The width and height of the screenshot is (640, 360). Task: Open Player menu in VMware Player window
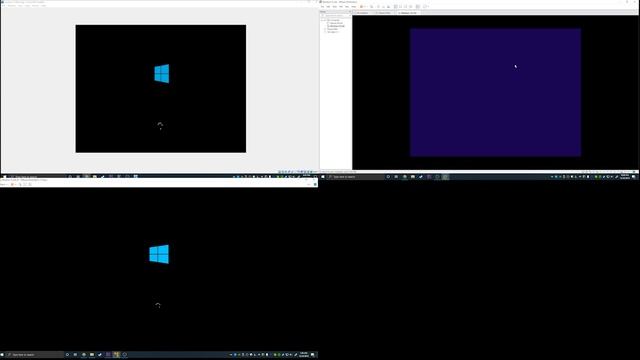[4, 184]
